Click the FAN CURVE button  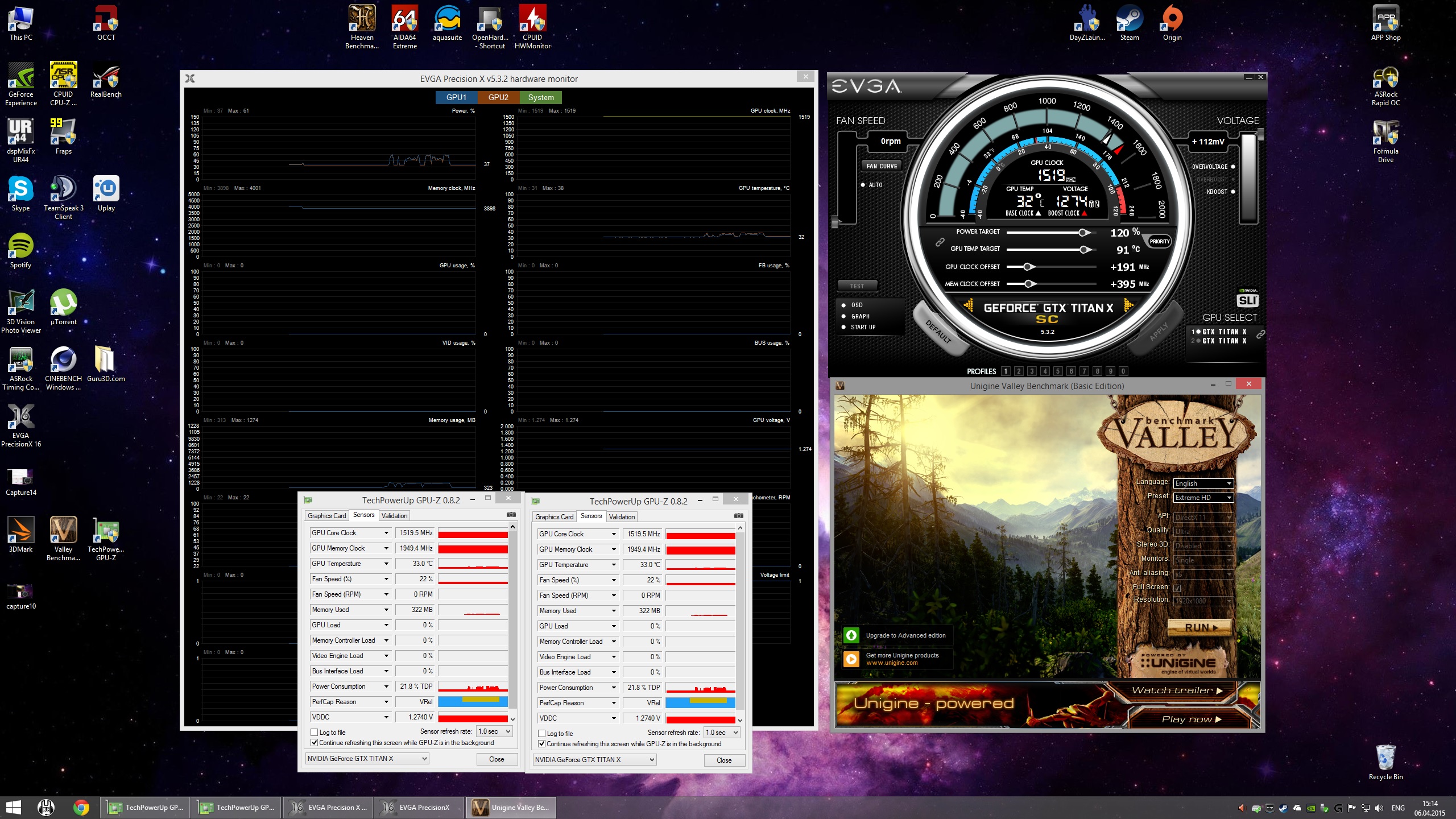coord(882,166)
